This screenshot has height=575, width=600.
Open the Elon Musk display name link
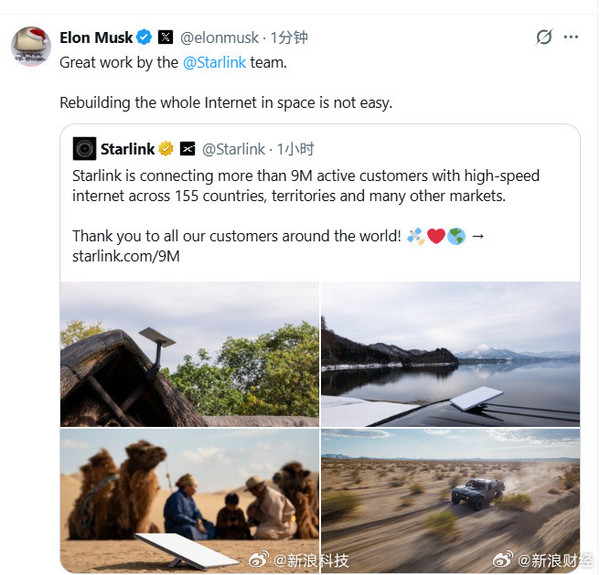96,38
